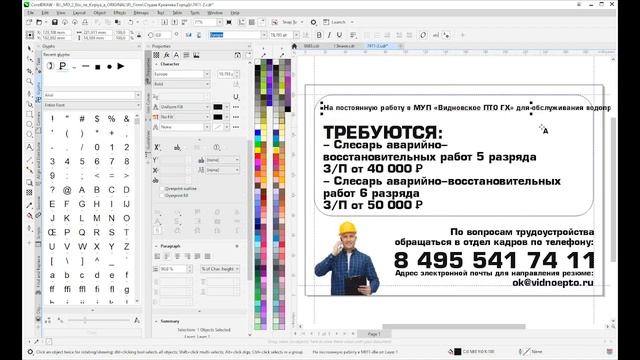Select the @ glyph in the grid
This screenshot has width=640, height=360.
point(67,190)
